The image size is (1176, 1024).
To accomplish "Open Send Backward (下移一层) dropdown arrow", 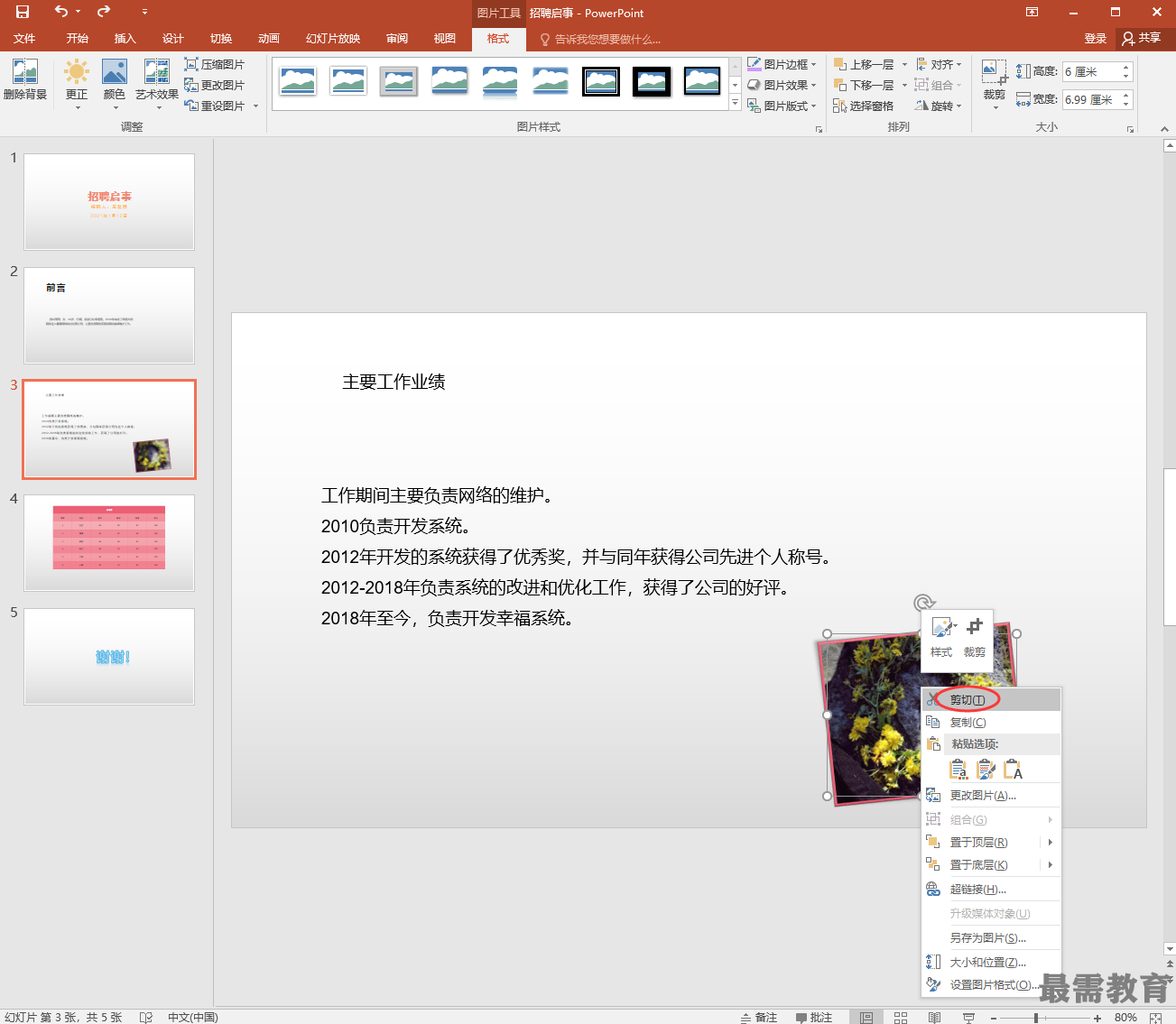I will (x=904, y=85).
